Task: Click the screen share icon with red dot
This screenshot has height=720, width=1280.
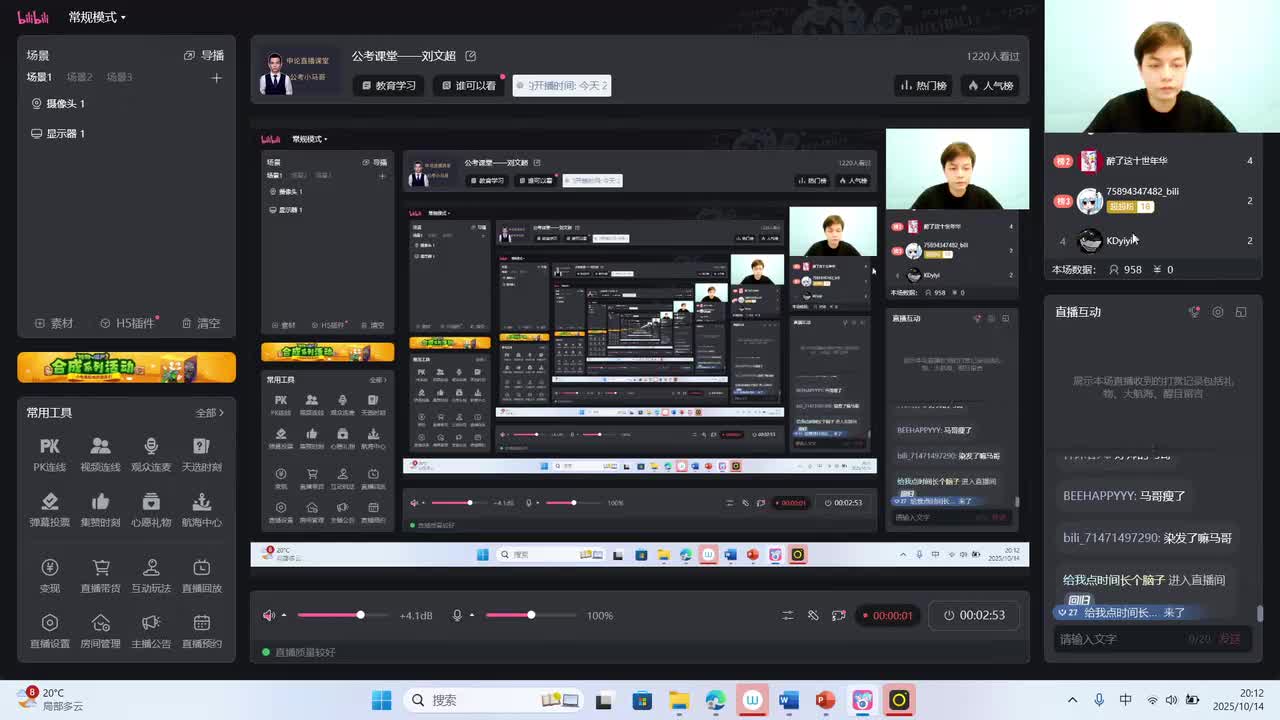Action: click(x=838, y=615)
